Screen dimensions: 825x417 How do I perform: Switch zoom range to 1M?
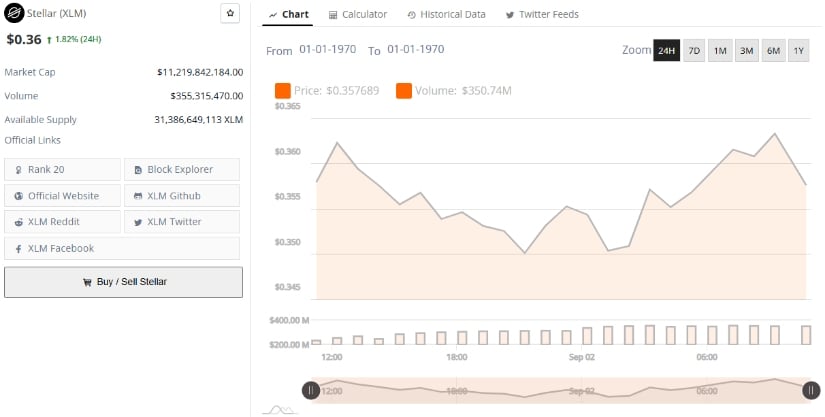click(720, 50)
